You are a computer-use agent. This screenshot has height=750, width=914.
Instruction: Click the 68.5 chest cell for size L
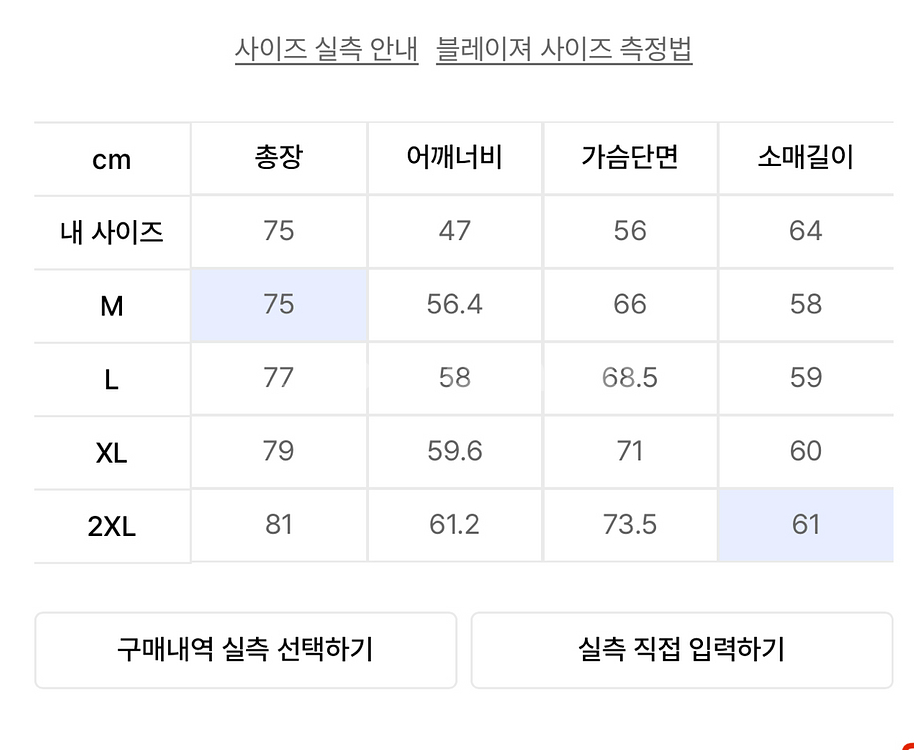[630, 378]
